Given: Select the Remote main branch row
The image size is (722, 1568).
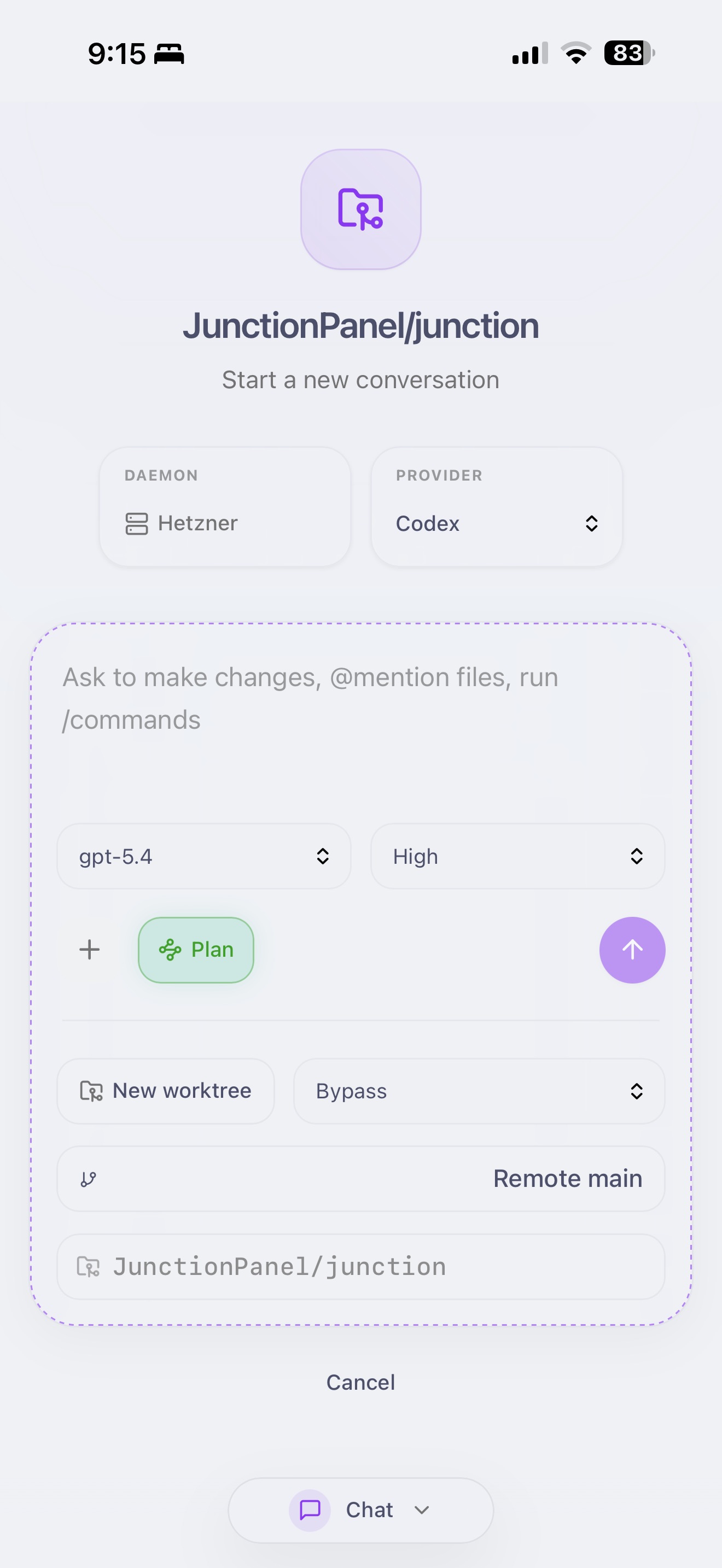Looking at the screenshot, I should pyautogui.click(x=361, y=1178).
